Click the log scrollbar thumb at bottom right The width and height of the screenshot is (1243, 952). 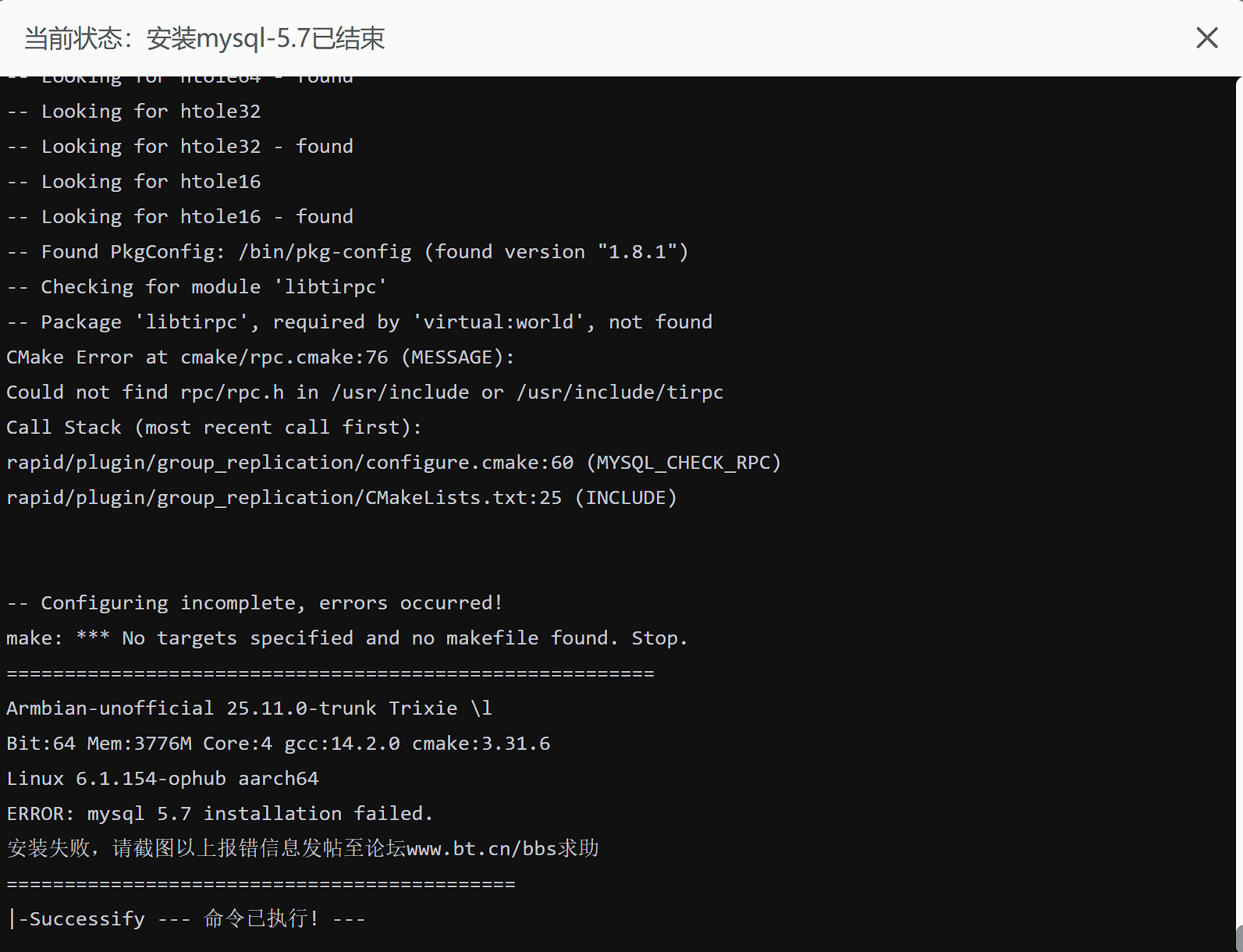pyautogui.click(x=1238, y=936)
